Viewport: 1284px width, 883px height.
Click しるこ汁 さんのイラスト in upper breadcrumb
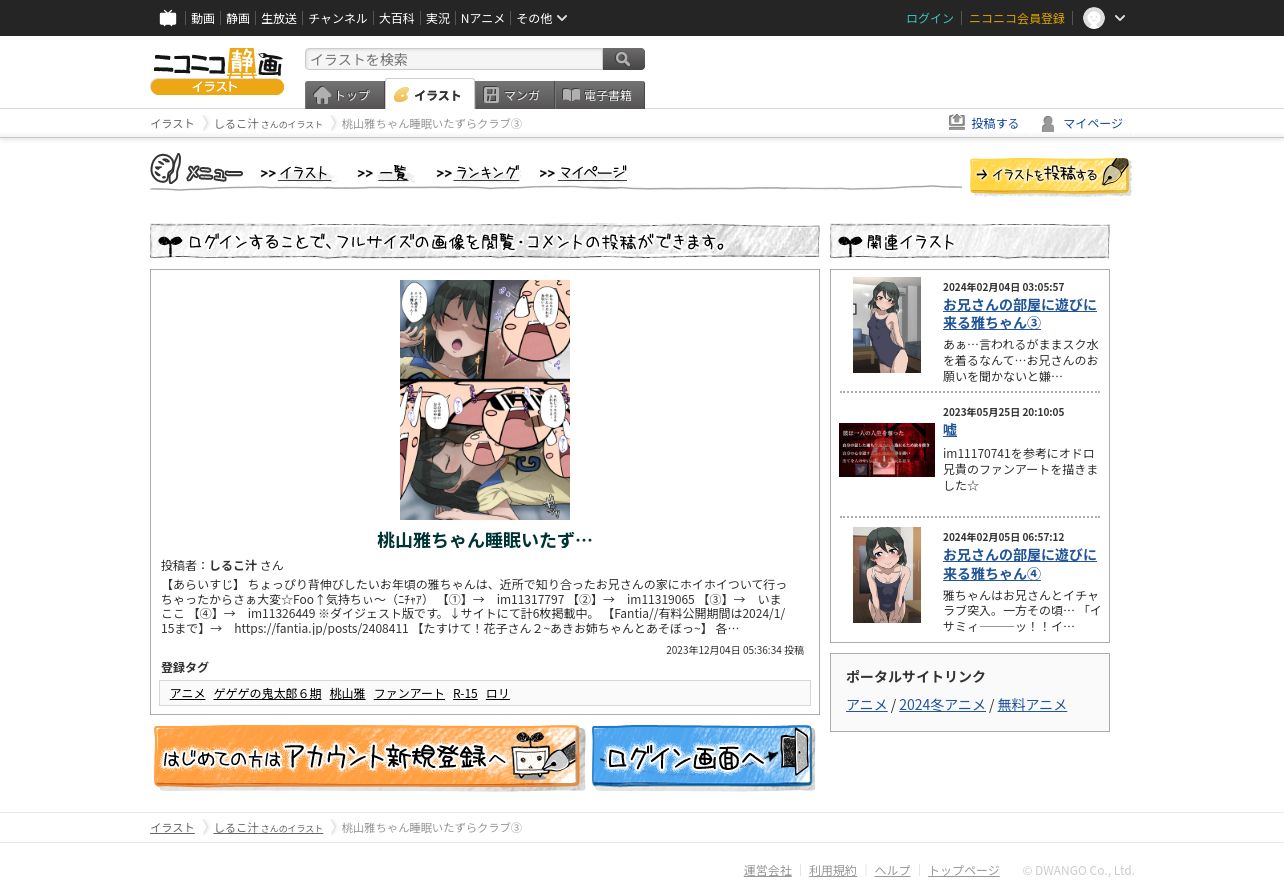pos(268,123)
